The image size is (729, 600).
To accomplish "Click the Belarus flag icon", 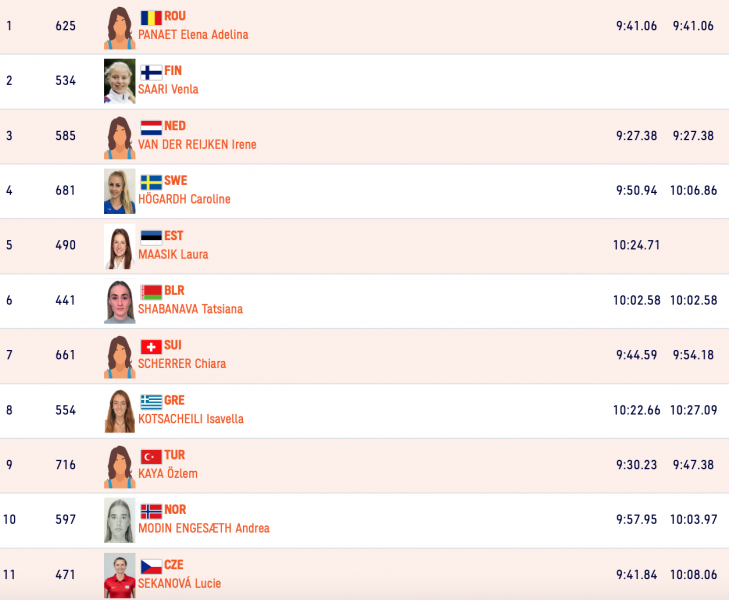I will pos(151,292).
